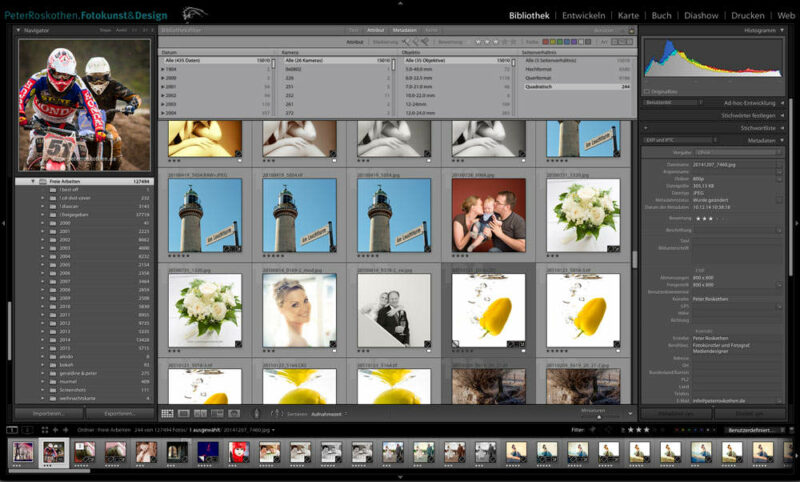Filter by flagged status in library filter
The width and height of the screenshot is (800, 482).
[406, 42]
